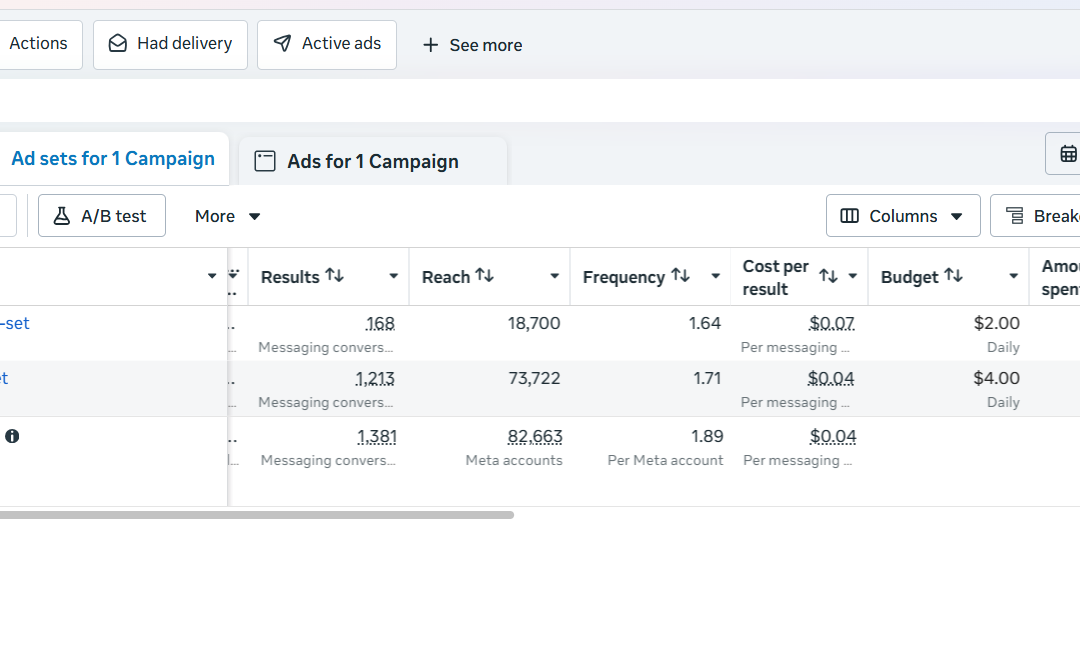Viewport: 1080px width, 666px height.
Task: Open the Budget column options caret
Action: [x=1013, y=276]
